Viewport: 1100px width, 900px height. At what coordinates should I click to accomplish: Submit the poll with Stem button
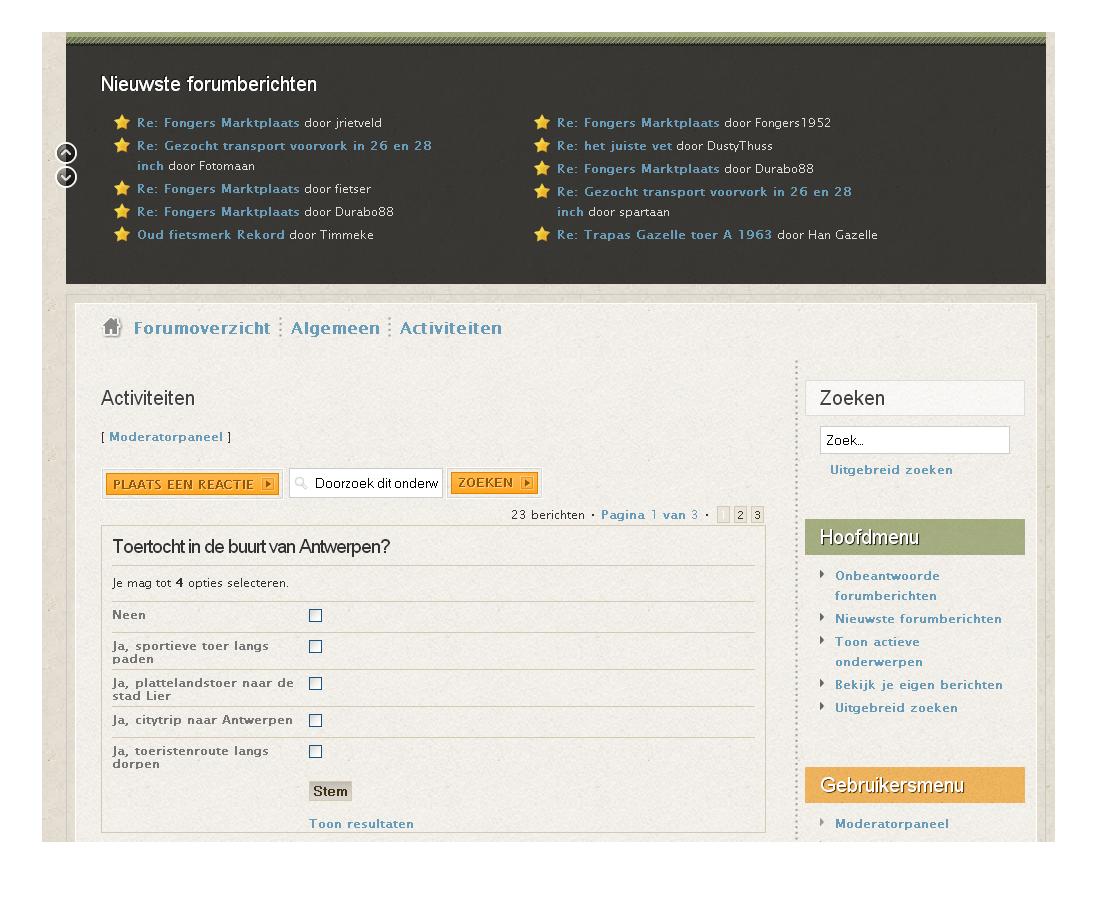(x=330, y=791)
